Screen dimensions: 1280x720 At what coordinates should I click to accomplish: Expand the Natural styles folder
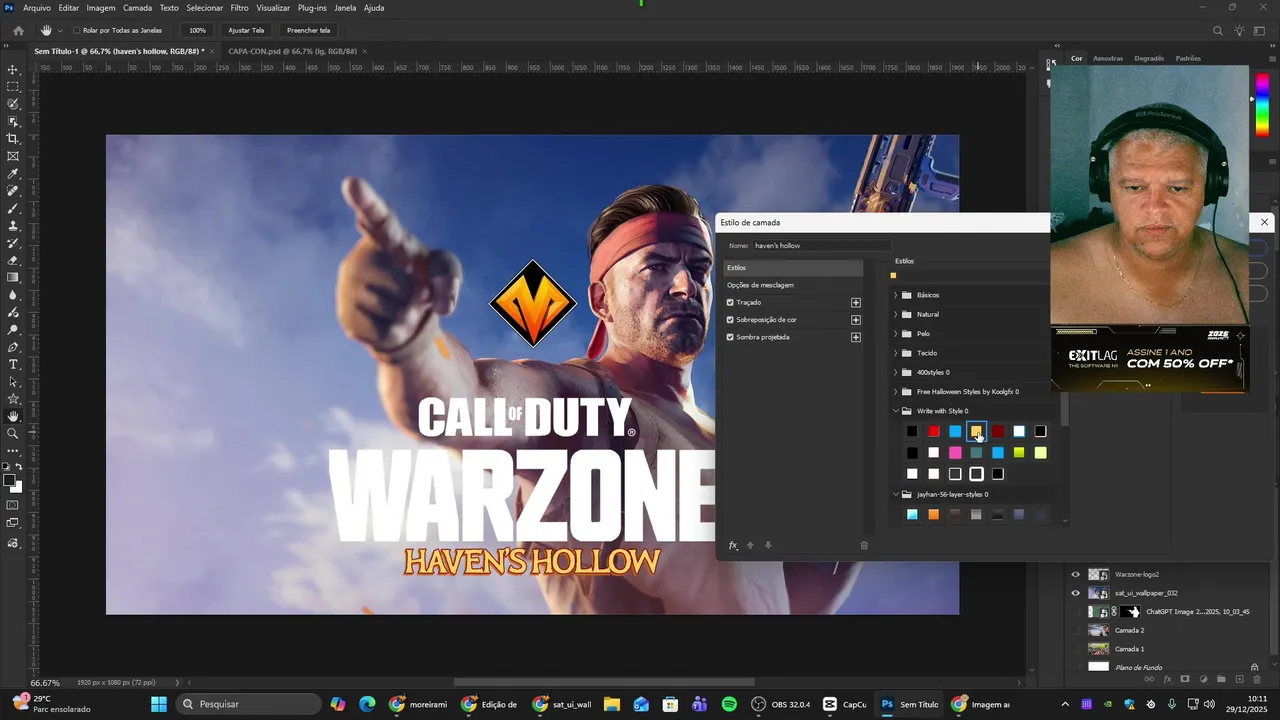coord(896,314)
